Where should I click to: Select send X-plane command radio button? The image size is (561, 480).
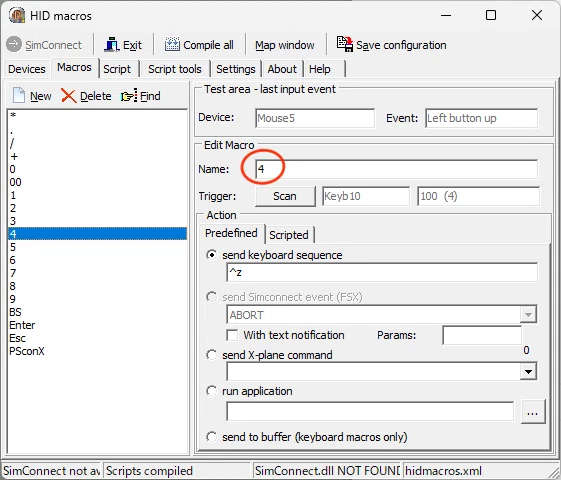[211, 355]
